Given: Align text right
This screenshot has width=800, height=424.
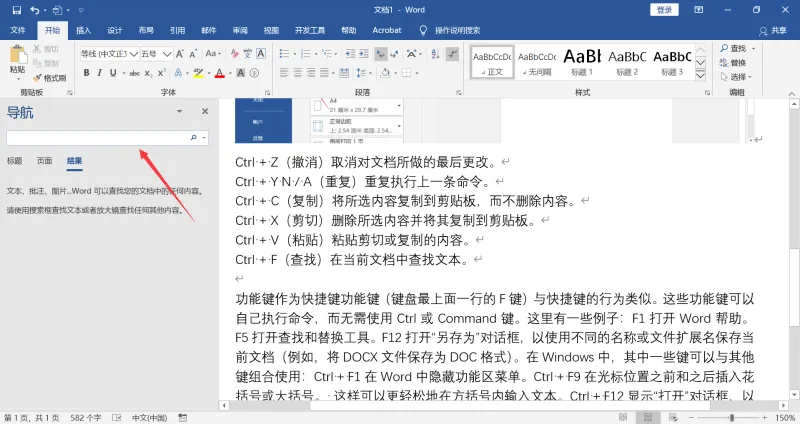Looking at the screenshot, I should (x=311, y=73).
